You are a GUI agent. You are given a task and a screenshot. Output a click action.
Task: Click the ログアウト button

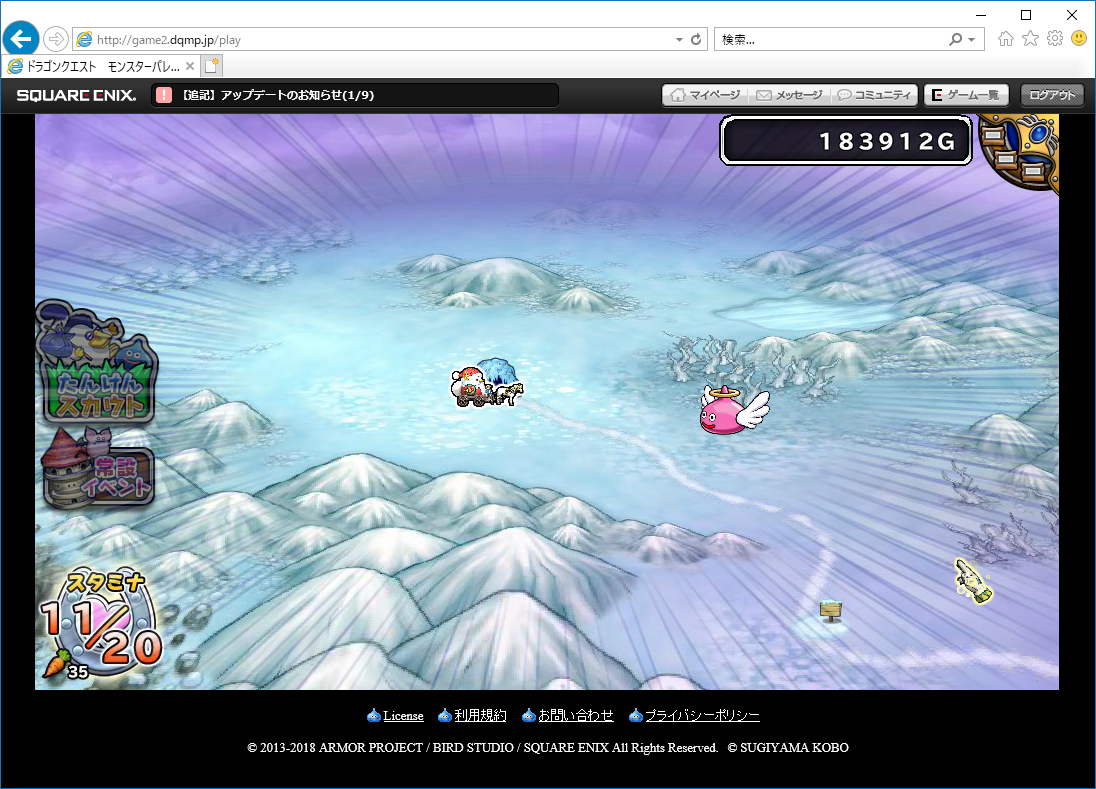[x=1052, y=95]
